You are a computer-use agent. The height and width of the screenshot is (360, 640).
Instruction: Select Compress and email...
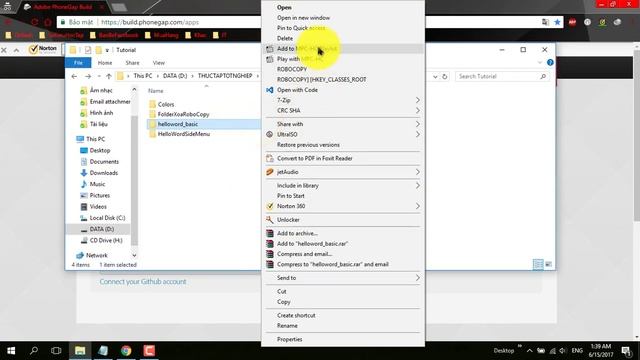304,254
